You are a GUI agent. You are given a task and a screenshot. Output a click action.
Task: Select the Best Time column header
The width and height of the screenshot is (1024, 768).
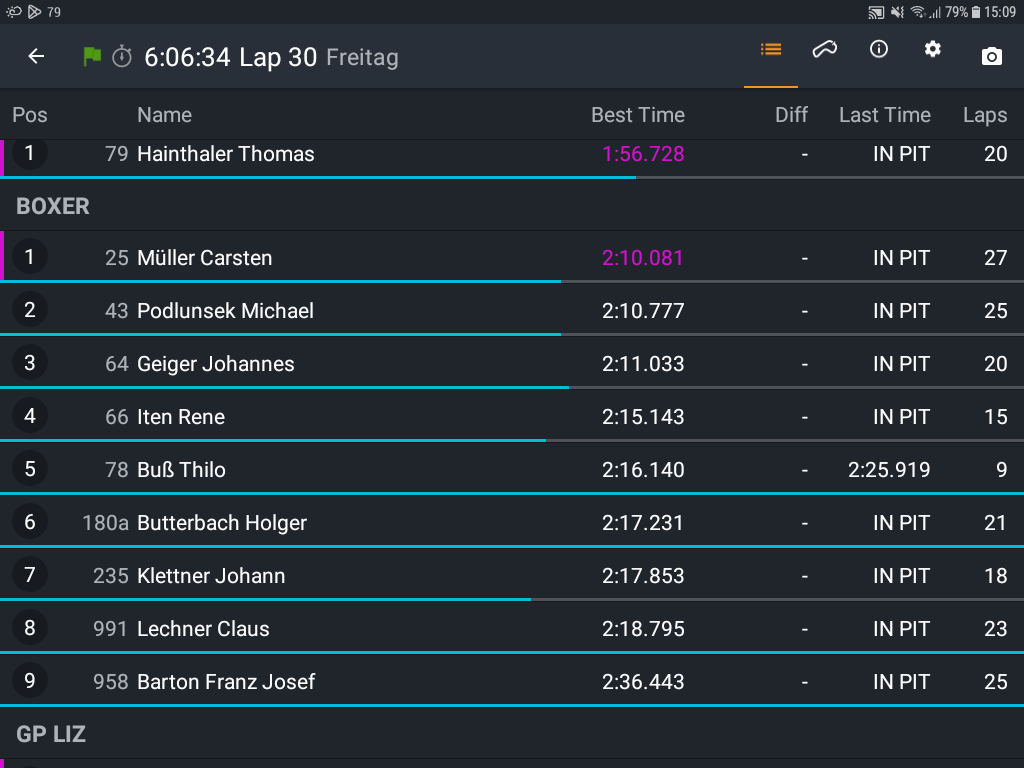638,115
